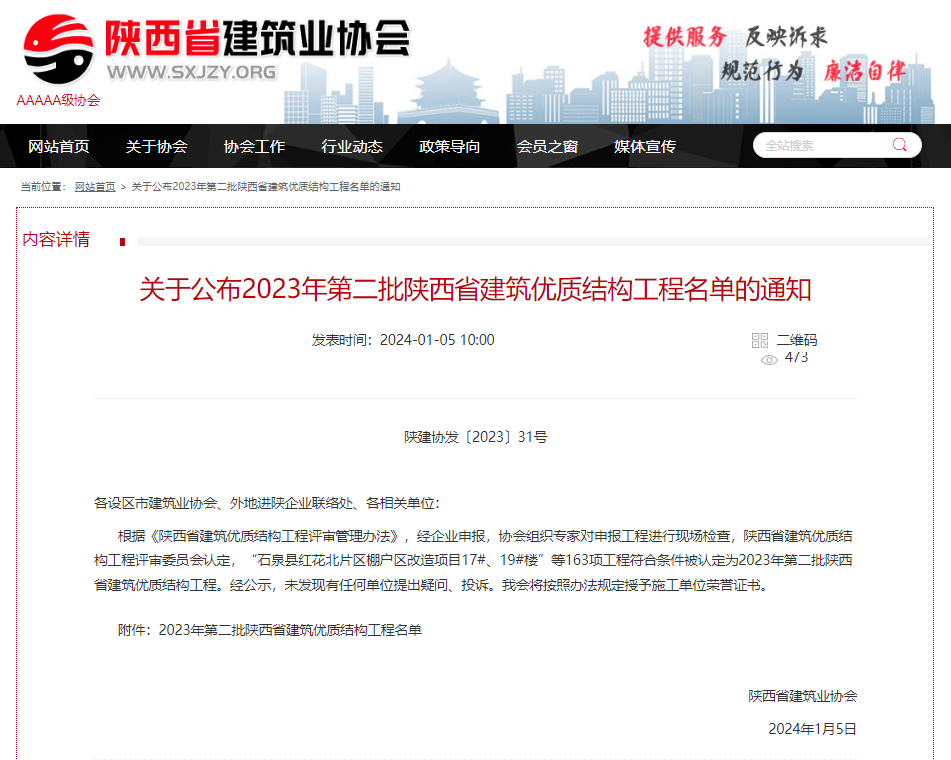Click the 网站首页 breadcrumb link

point(95,187)
